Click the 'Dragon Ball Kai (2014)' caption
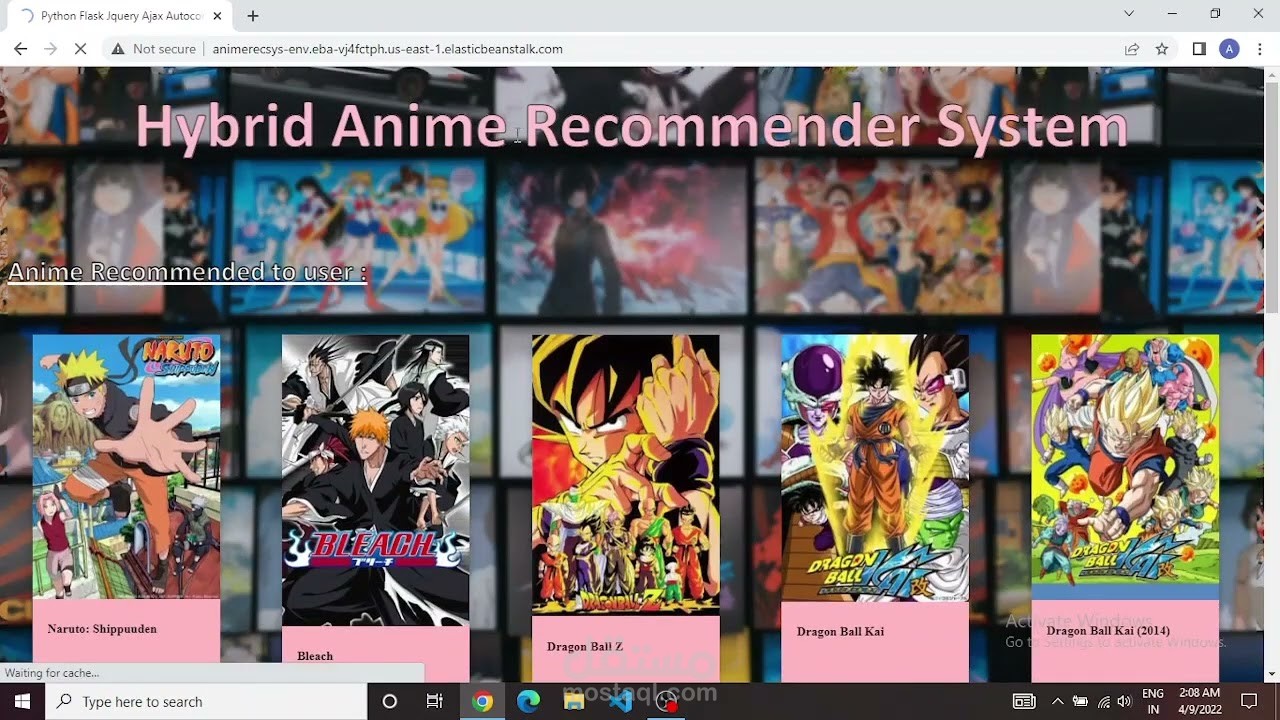 (1108, 631)
